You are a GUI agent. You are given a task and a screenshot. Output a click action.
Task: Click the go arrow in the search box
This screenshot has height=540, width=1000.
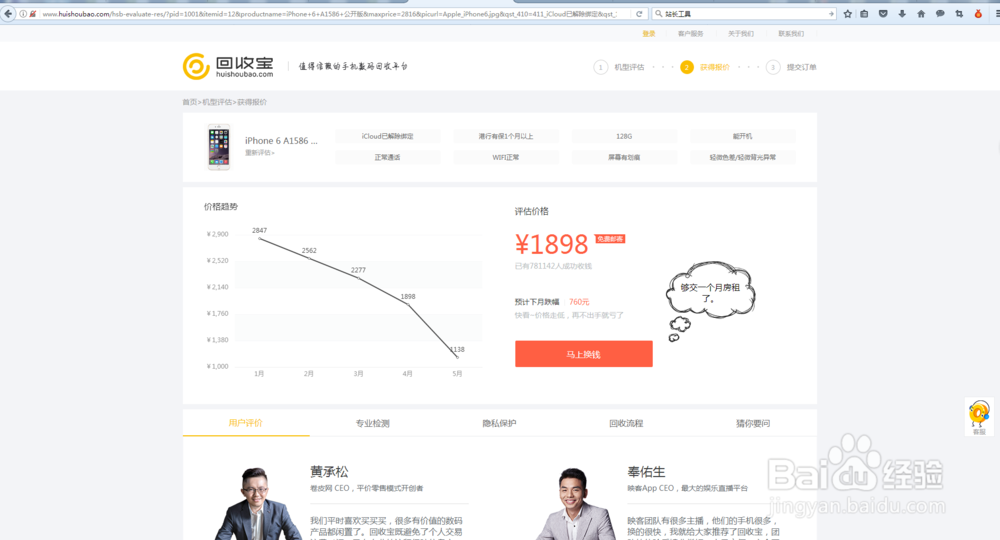point(831,13)
